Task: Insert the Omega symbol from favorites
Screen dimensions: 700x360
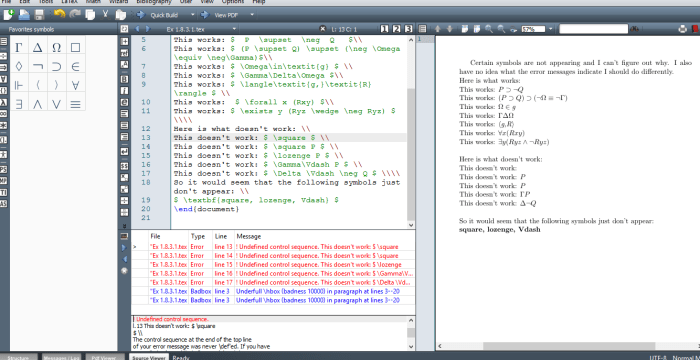Action: 56,48
